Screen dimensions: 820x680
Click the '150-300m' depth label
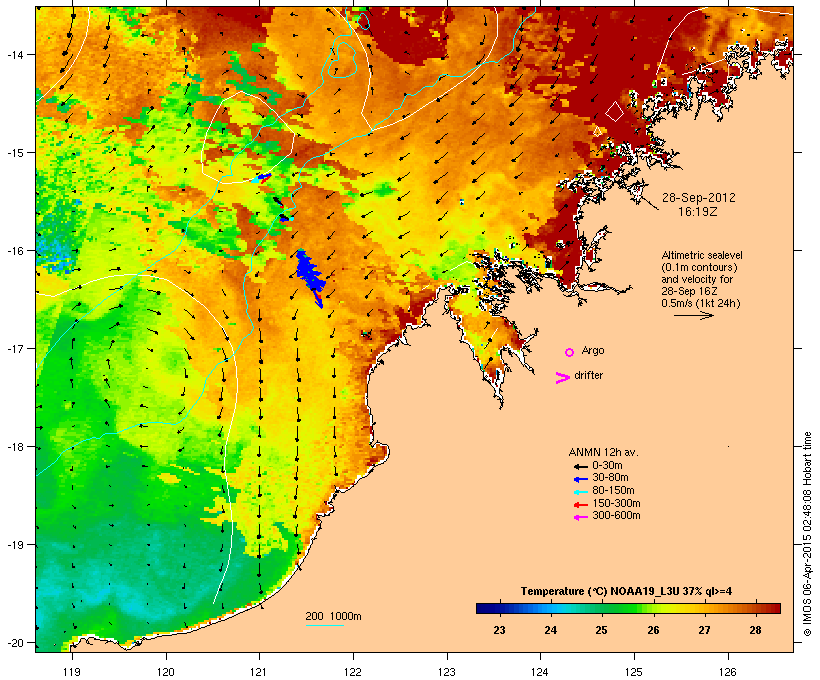pos(616,503)
